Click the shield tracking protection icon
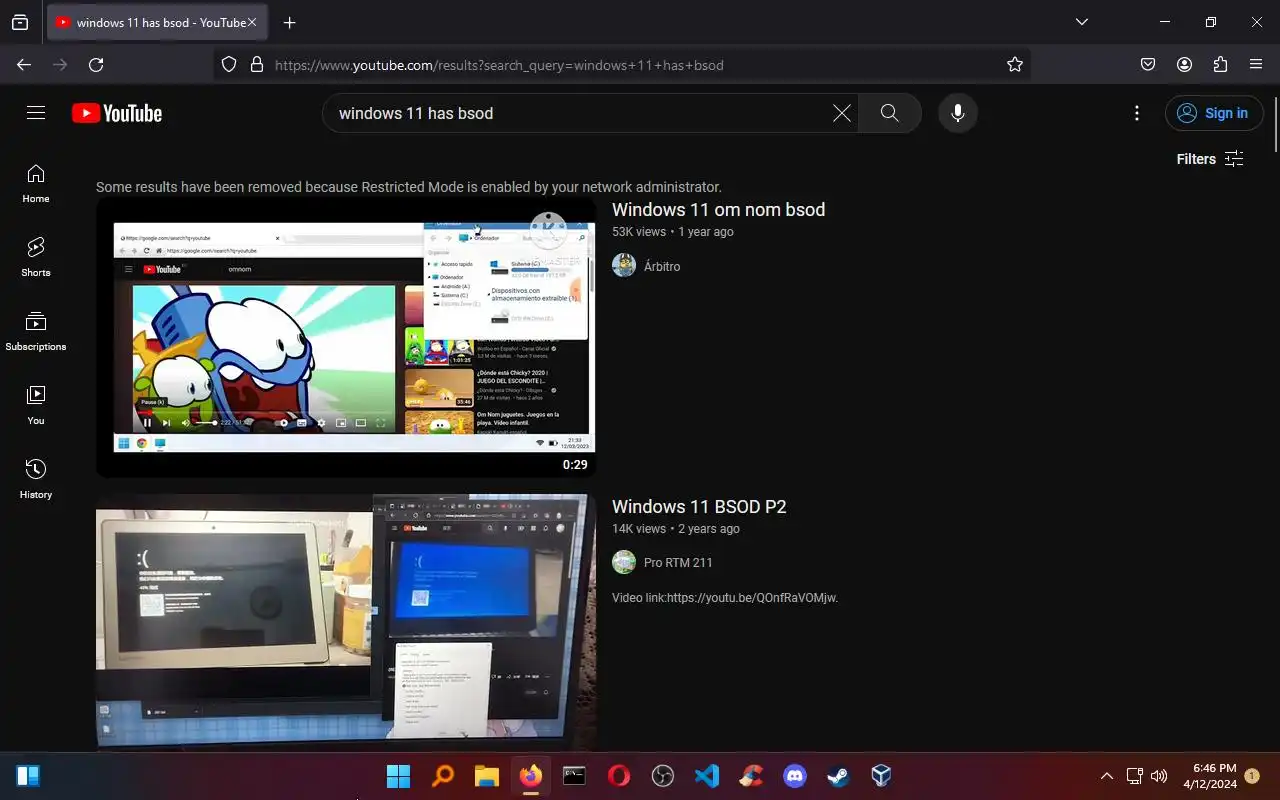Viewport: 1280px width, 800px height. click(229, 65)
